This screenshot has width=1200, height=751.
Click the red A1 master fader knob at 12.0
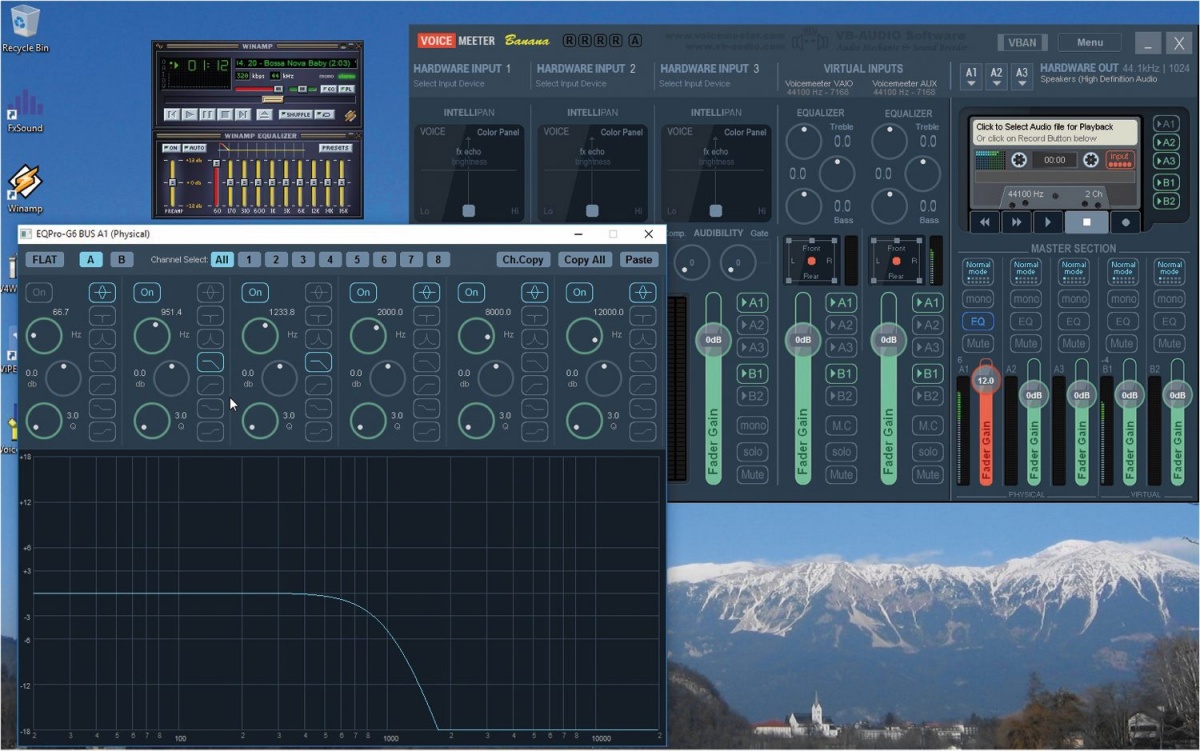(985, 381)
